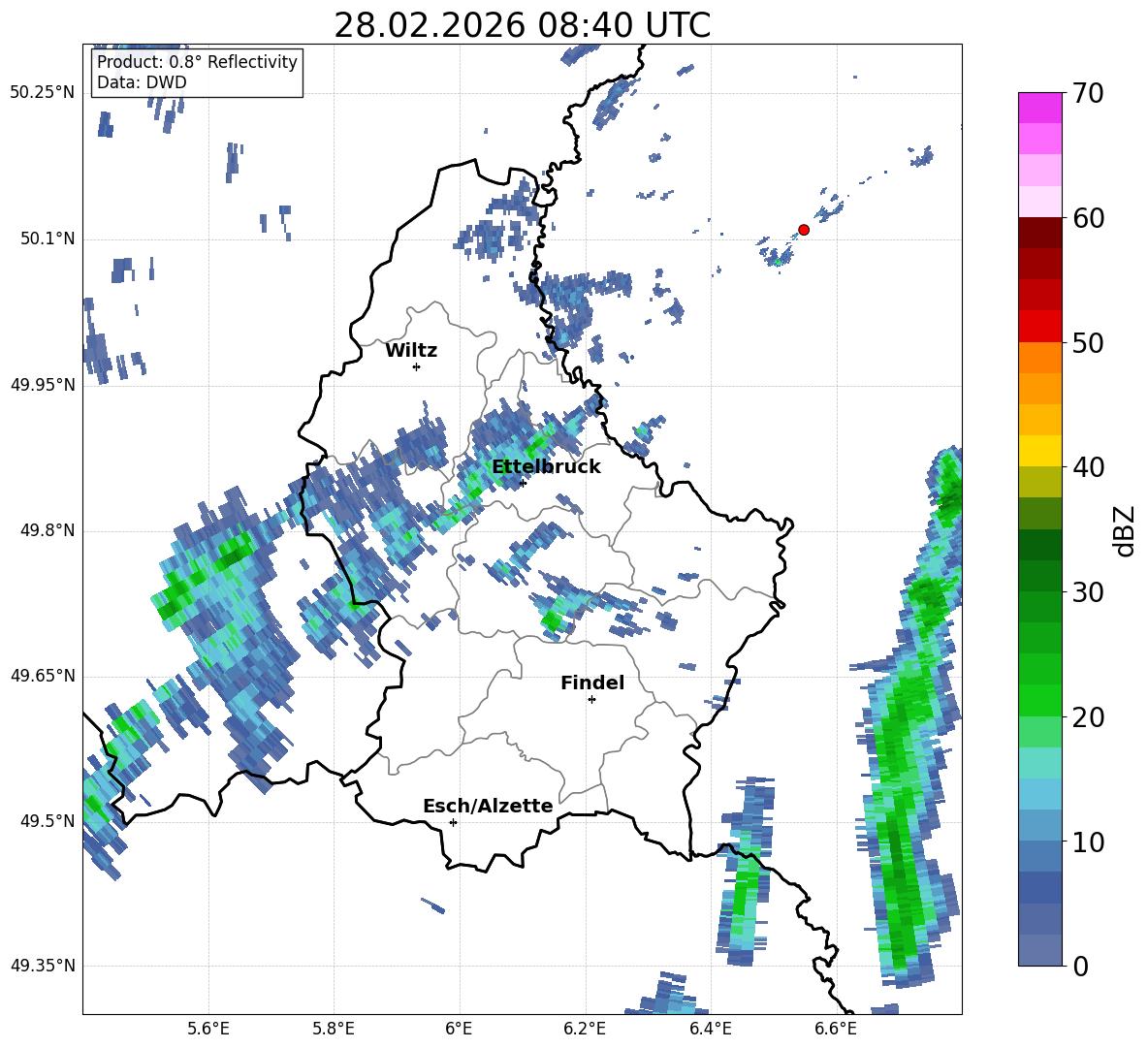This screenshot has width=1148, height=1048.
Task: Click the Esch/Alzette city label
Action: point(489,806)
